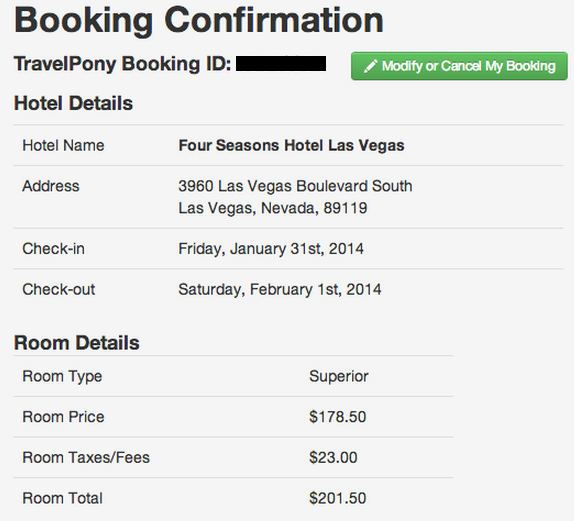
Task: Click the Hotel Name row label
Action: [x=63, y=145]
